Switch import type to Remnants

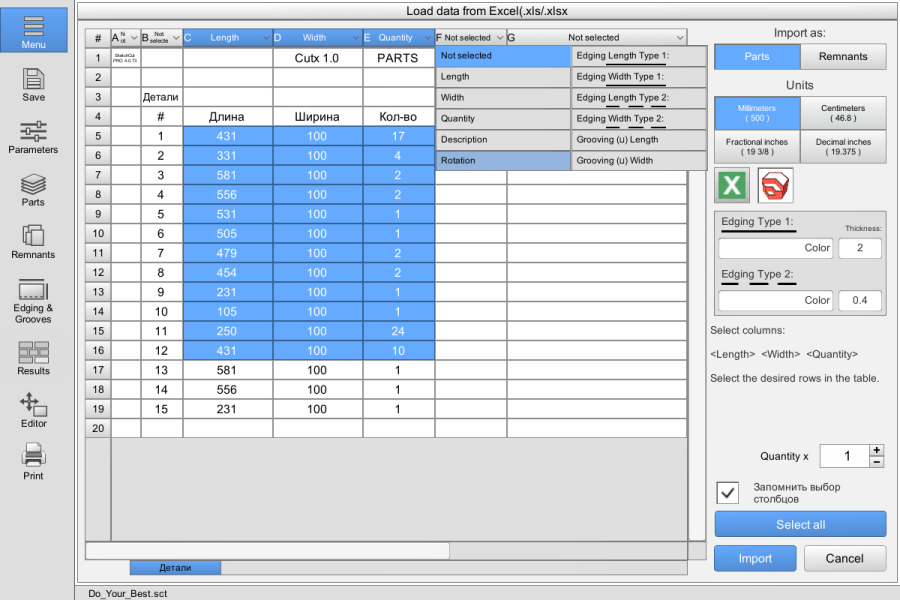tap(843, 56)
